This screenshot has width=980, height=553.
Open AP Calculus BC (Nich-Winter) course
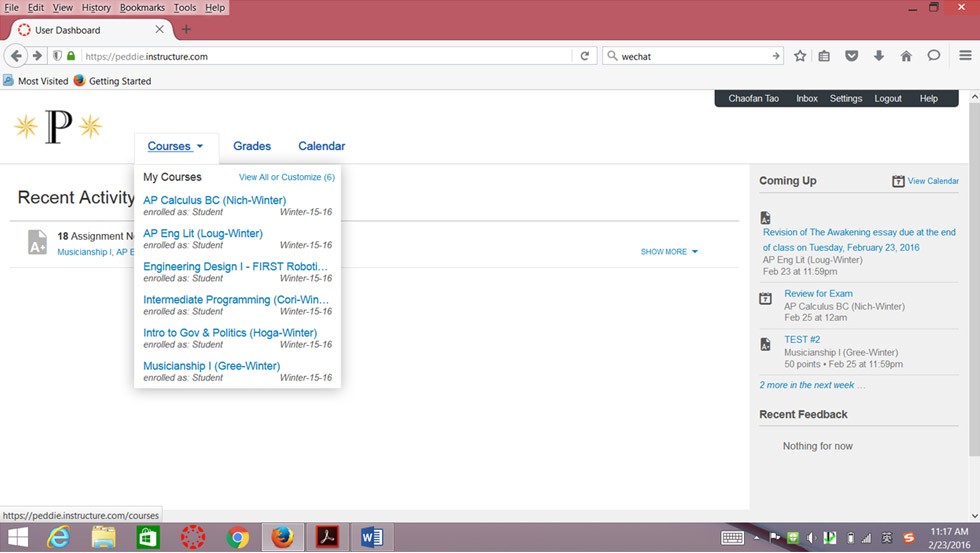click(x=214, y=200)
